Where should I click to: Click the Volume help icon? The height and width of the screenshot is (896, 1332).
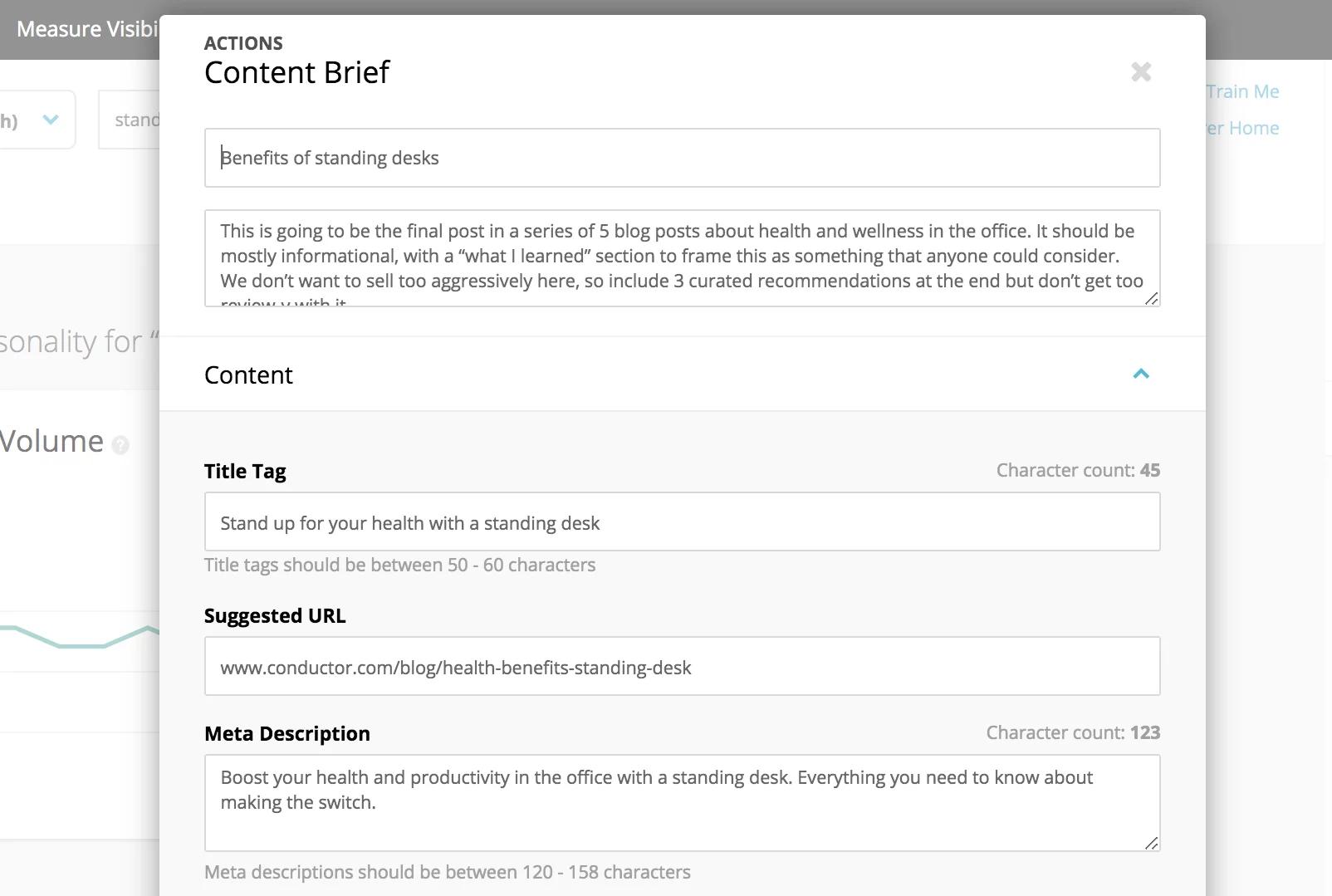(x=119, y=444)
